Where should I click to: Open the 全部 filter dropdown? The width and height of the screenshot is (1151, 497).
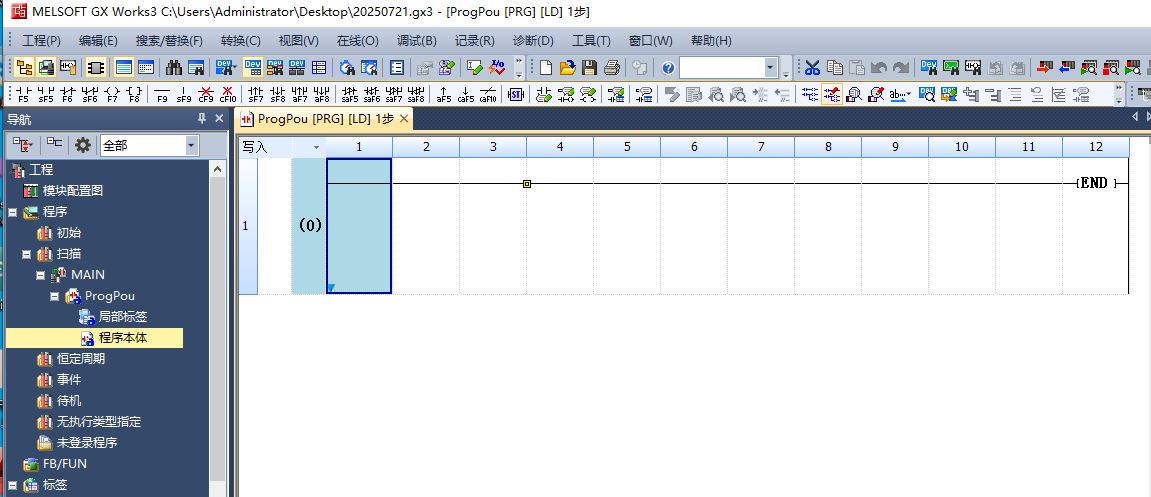tap(191, 146)
